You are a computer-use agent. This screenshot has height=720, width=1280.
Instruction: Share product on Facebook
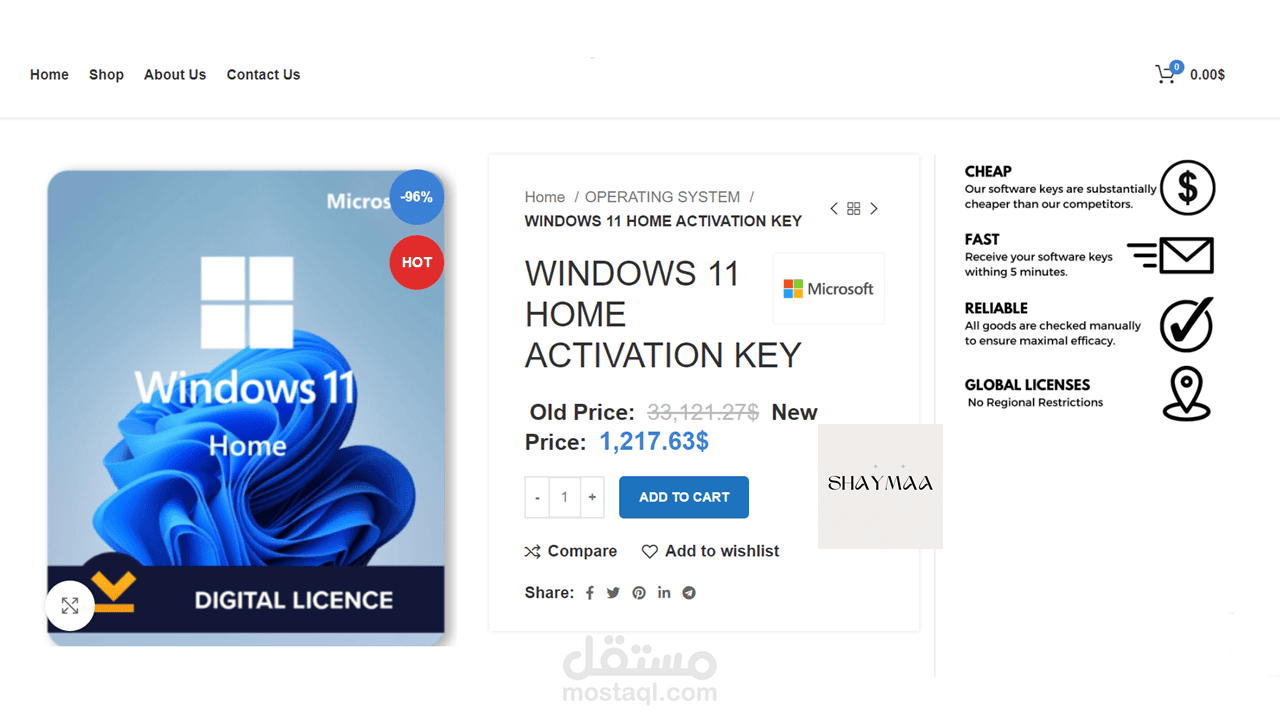590,593
